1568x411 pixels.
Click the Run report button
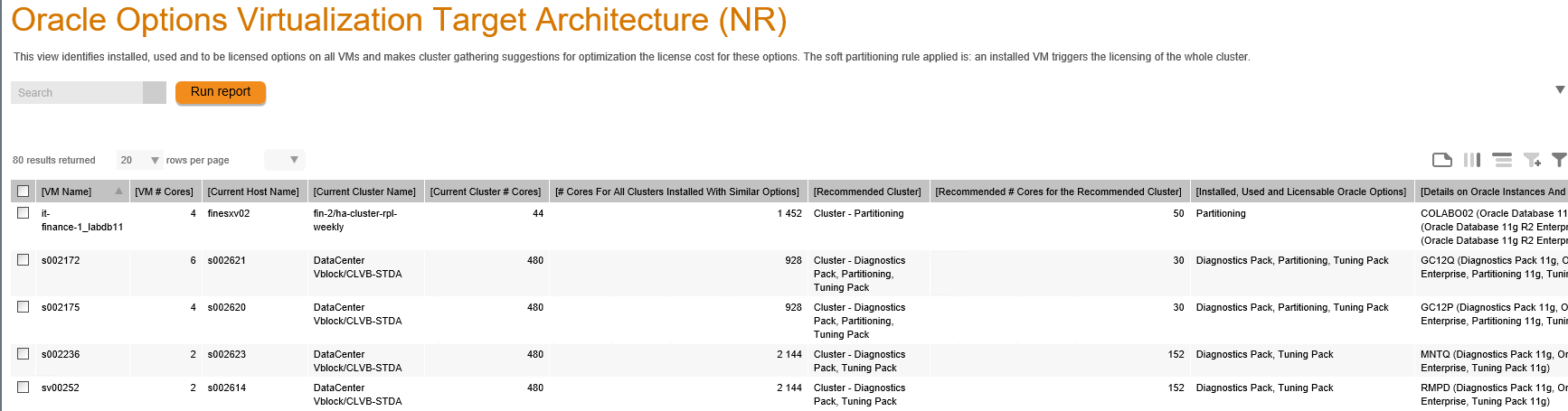221,92
